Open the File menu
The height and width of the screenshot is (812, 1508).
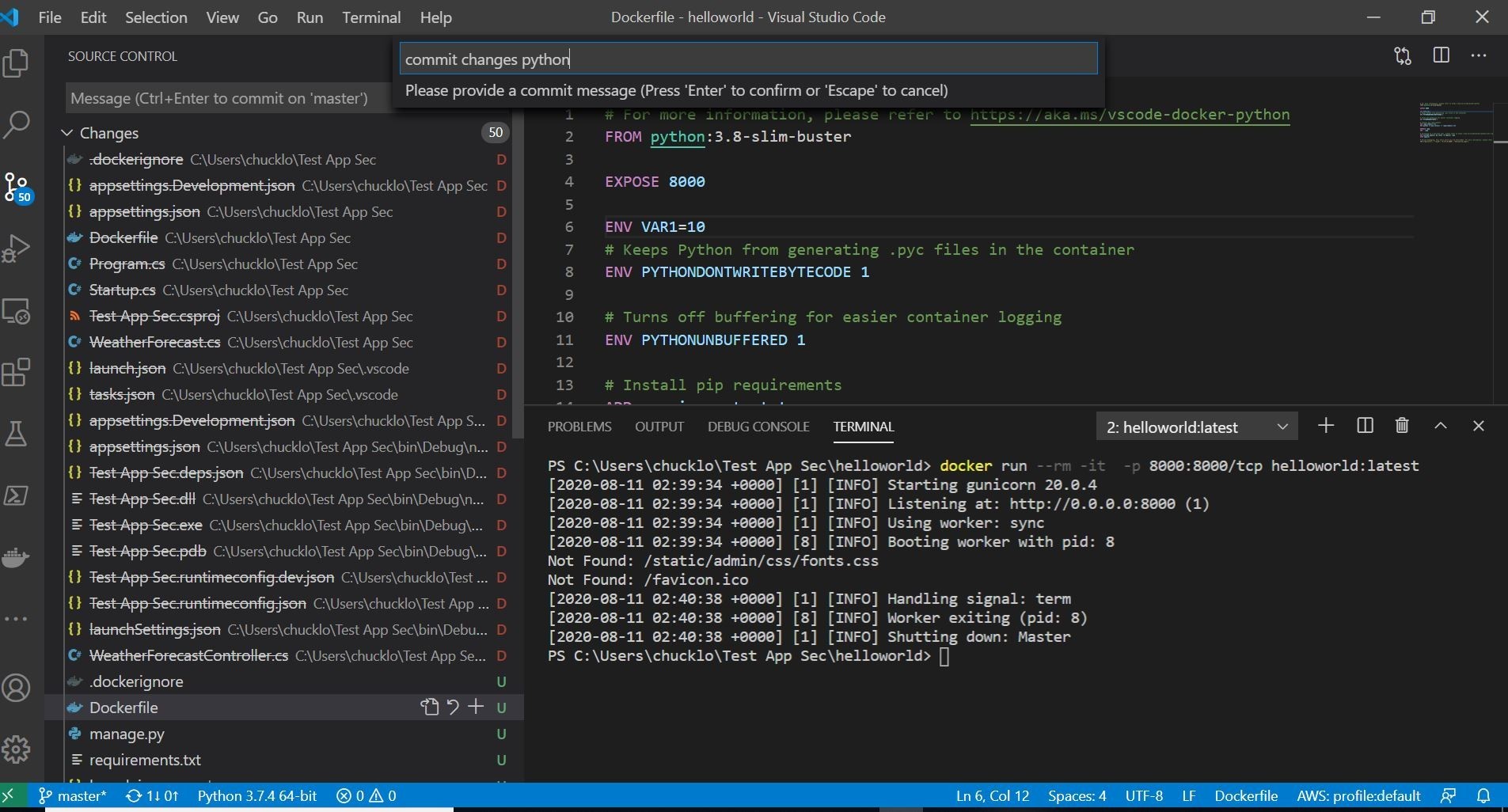(49, 17)
